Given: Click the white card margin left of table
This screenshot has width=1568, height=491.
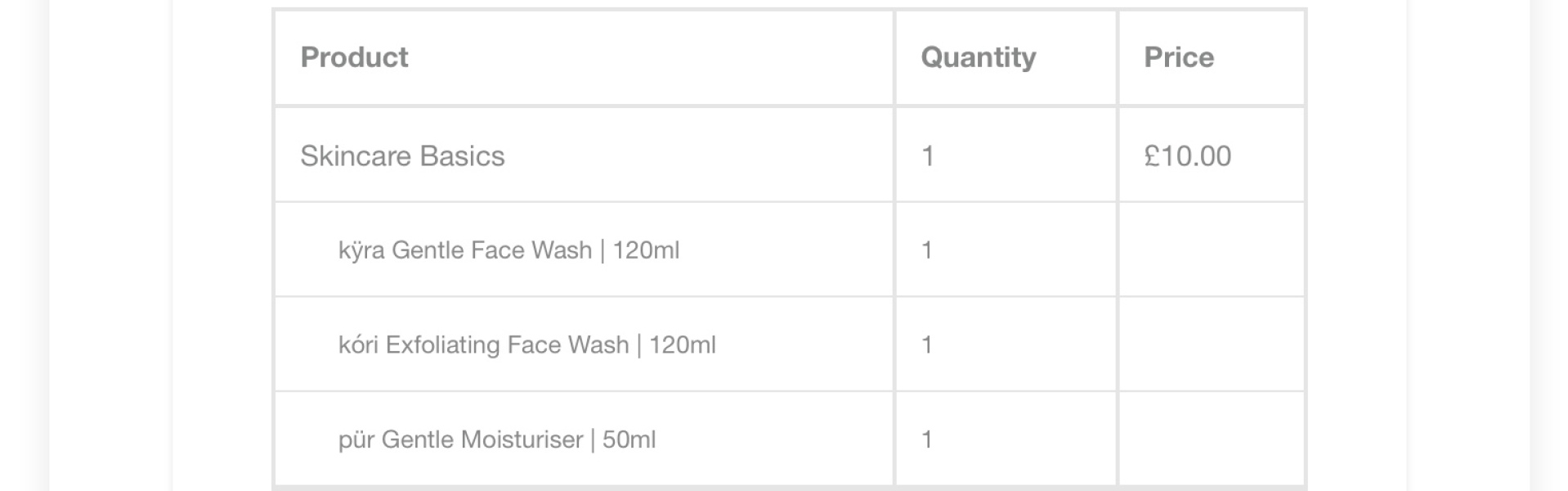Looking at the screenshot, I should 222,245.
